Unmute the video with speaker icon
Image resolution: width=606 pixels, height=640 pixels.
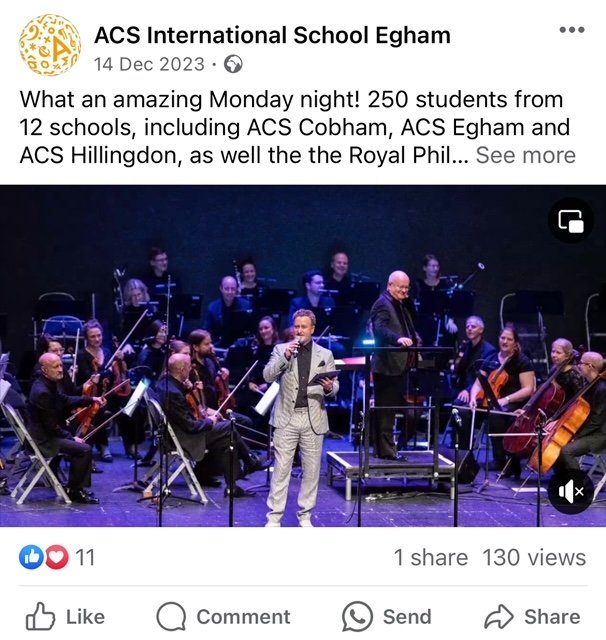570,491
